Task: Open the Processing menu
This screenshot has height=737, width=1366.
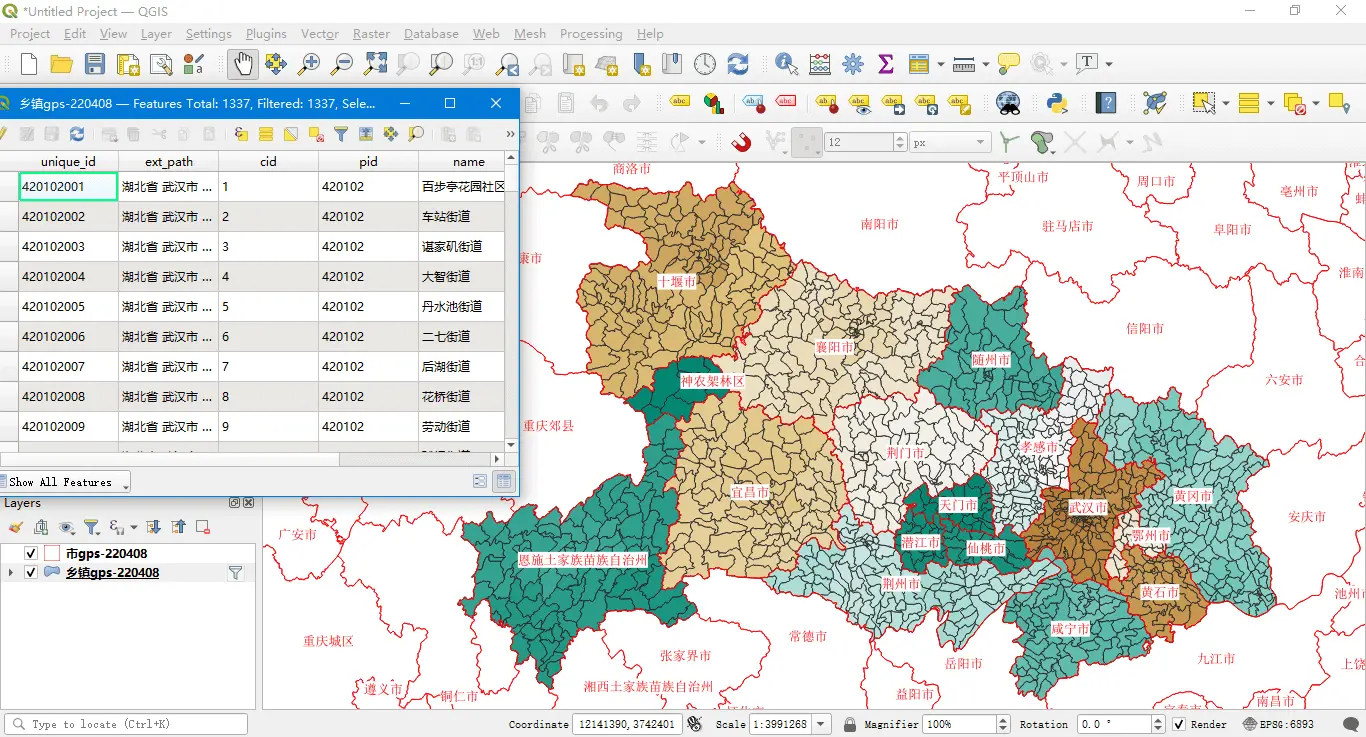Action: (x=590, y=34)
